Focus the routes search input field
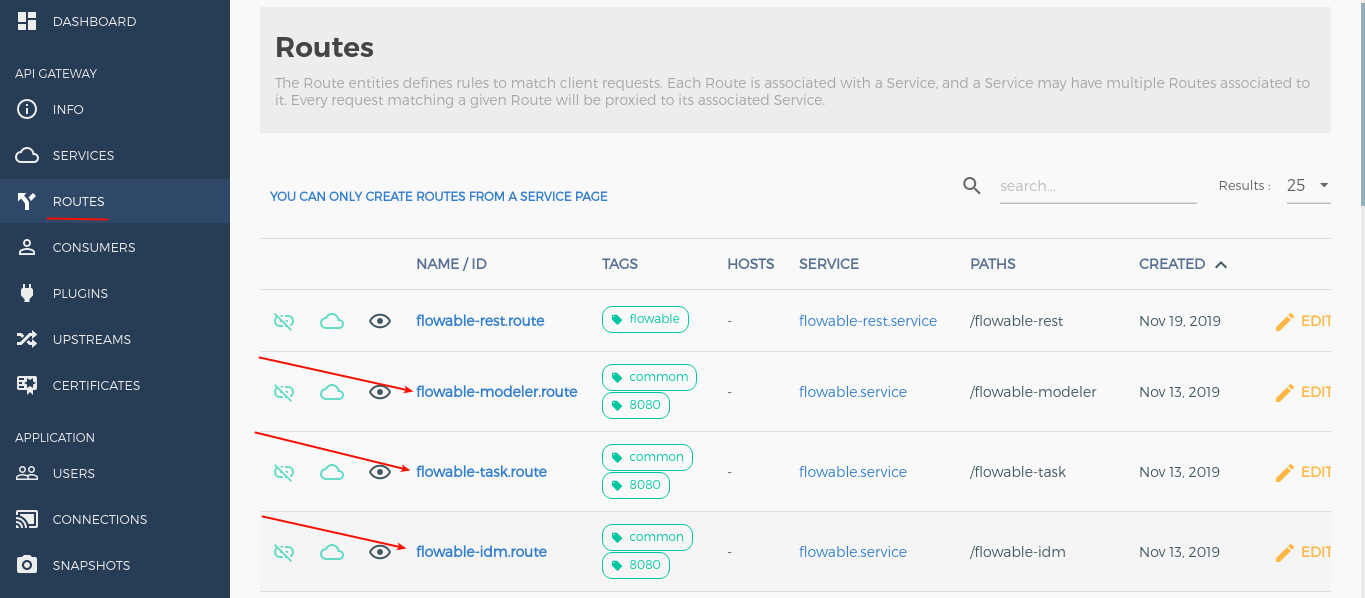The height and width of the screenshot is (598, 1365). (1097, 186)
